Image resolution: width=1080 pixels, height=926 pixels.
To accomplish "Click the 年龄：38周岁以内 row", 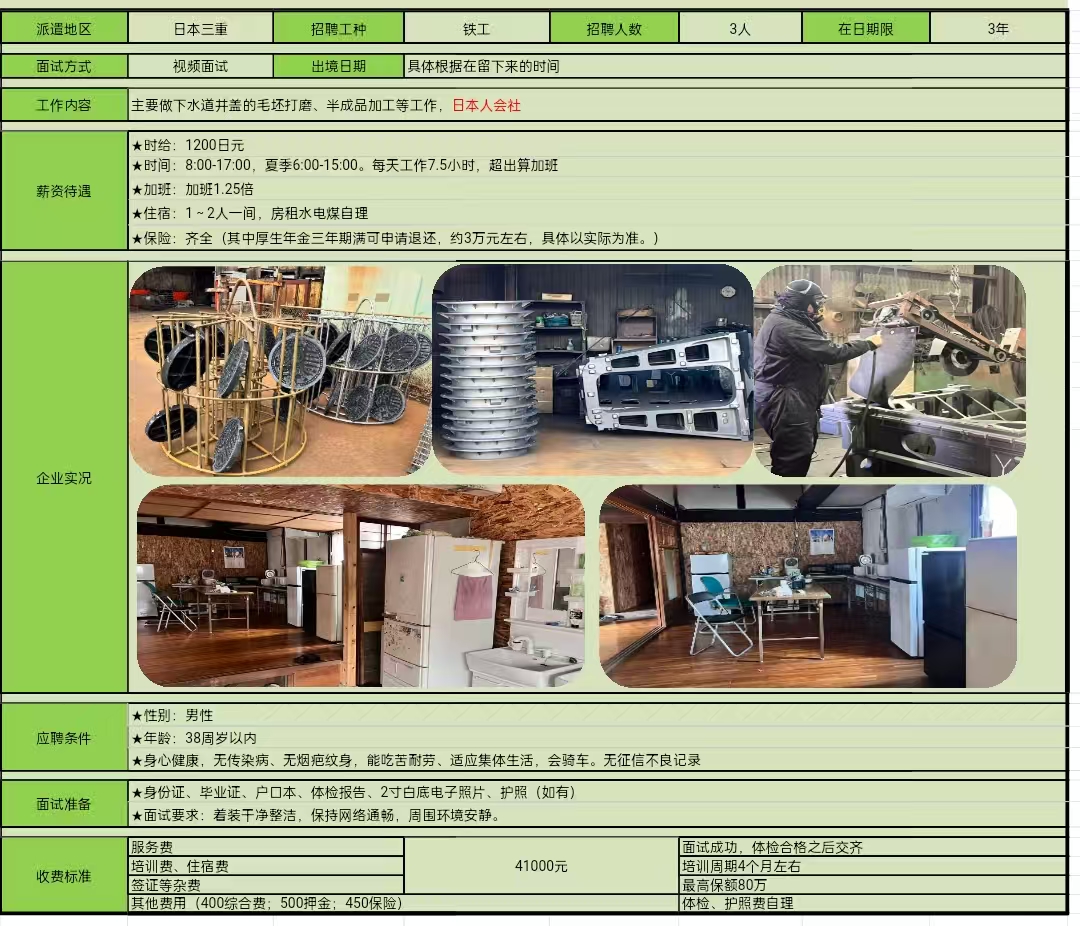I will click(x=597, y=738).
